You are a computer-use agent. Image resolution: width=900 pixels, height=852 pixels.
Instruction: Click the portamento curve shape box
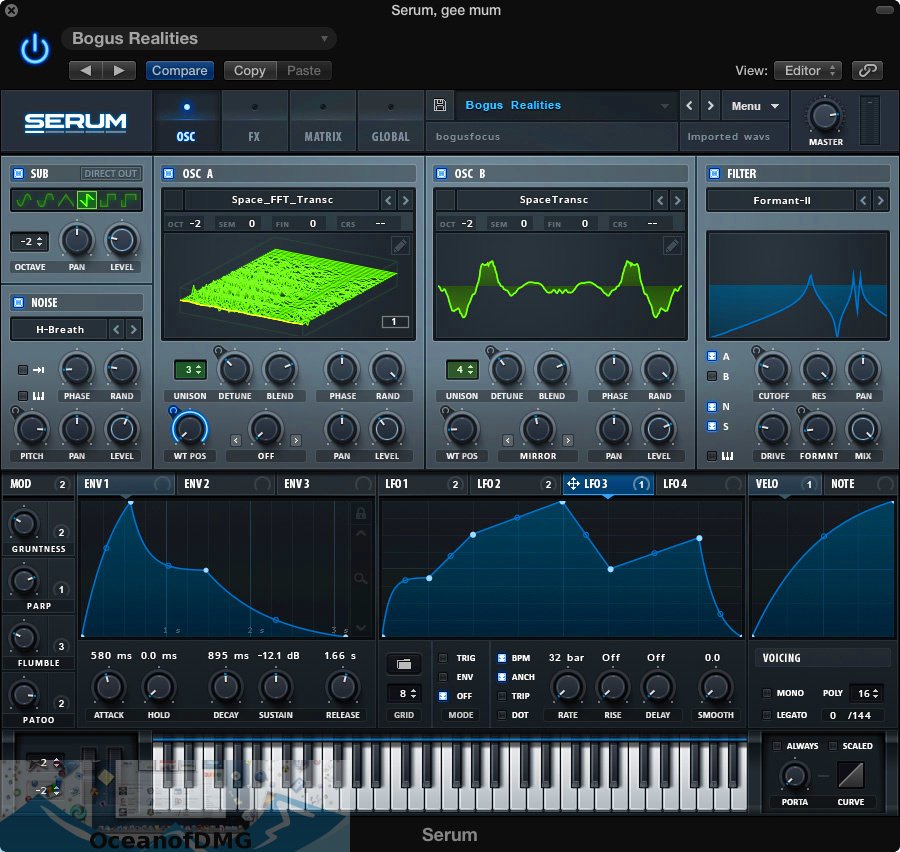click(x=851, y=776)
